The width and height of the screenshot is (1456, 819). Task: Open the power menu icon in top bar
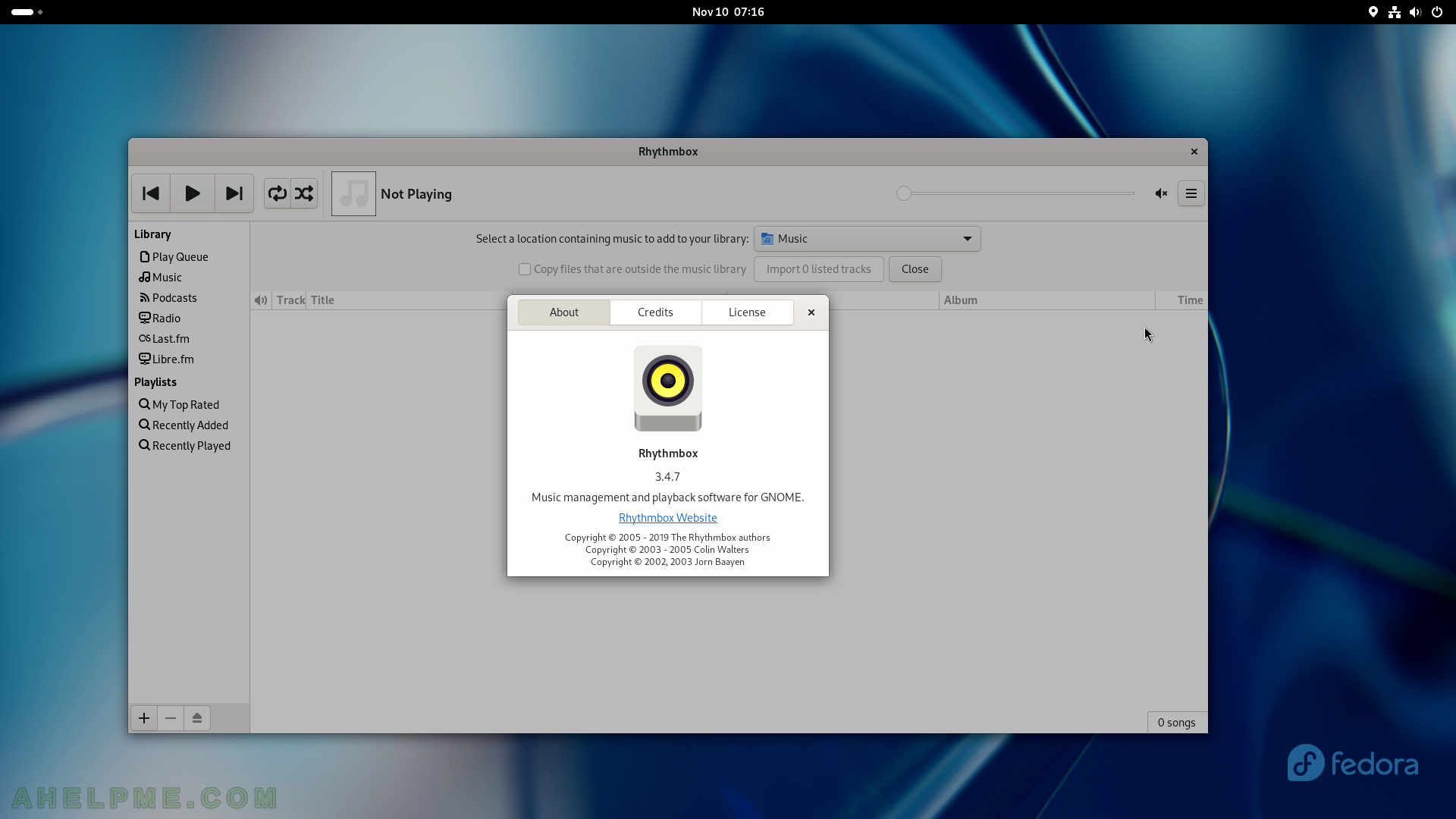1437,12
